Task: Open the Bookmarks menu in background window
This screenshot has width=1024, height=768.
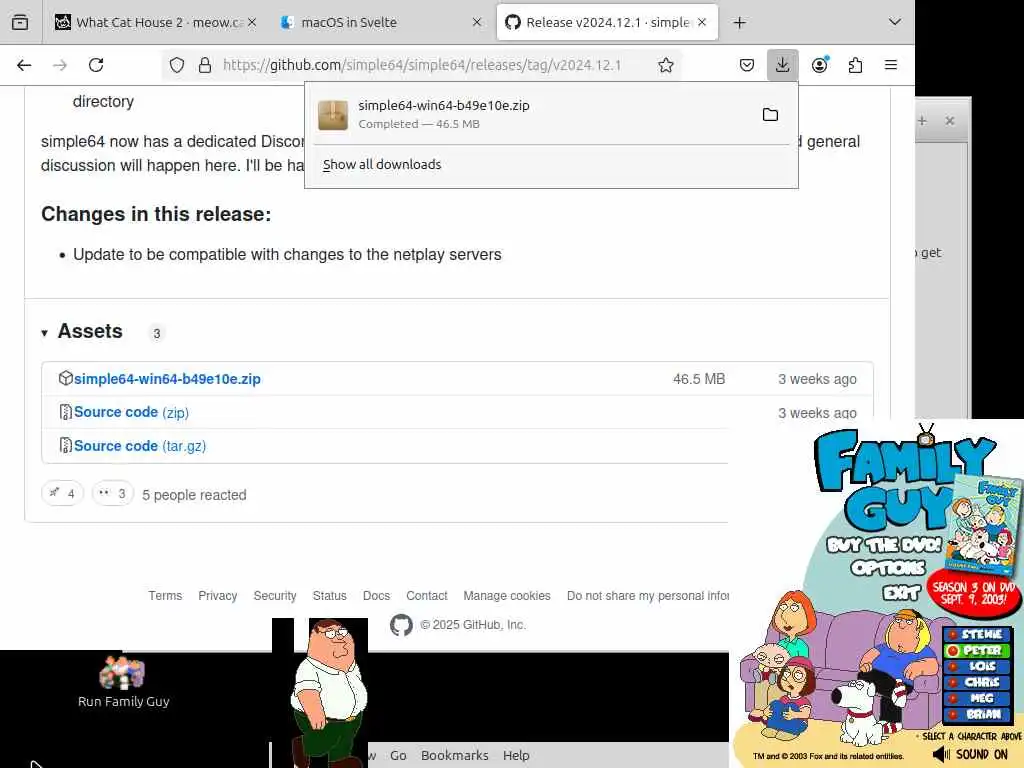Action: (455, 756)
